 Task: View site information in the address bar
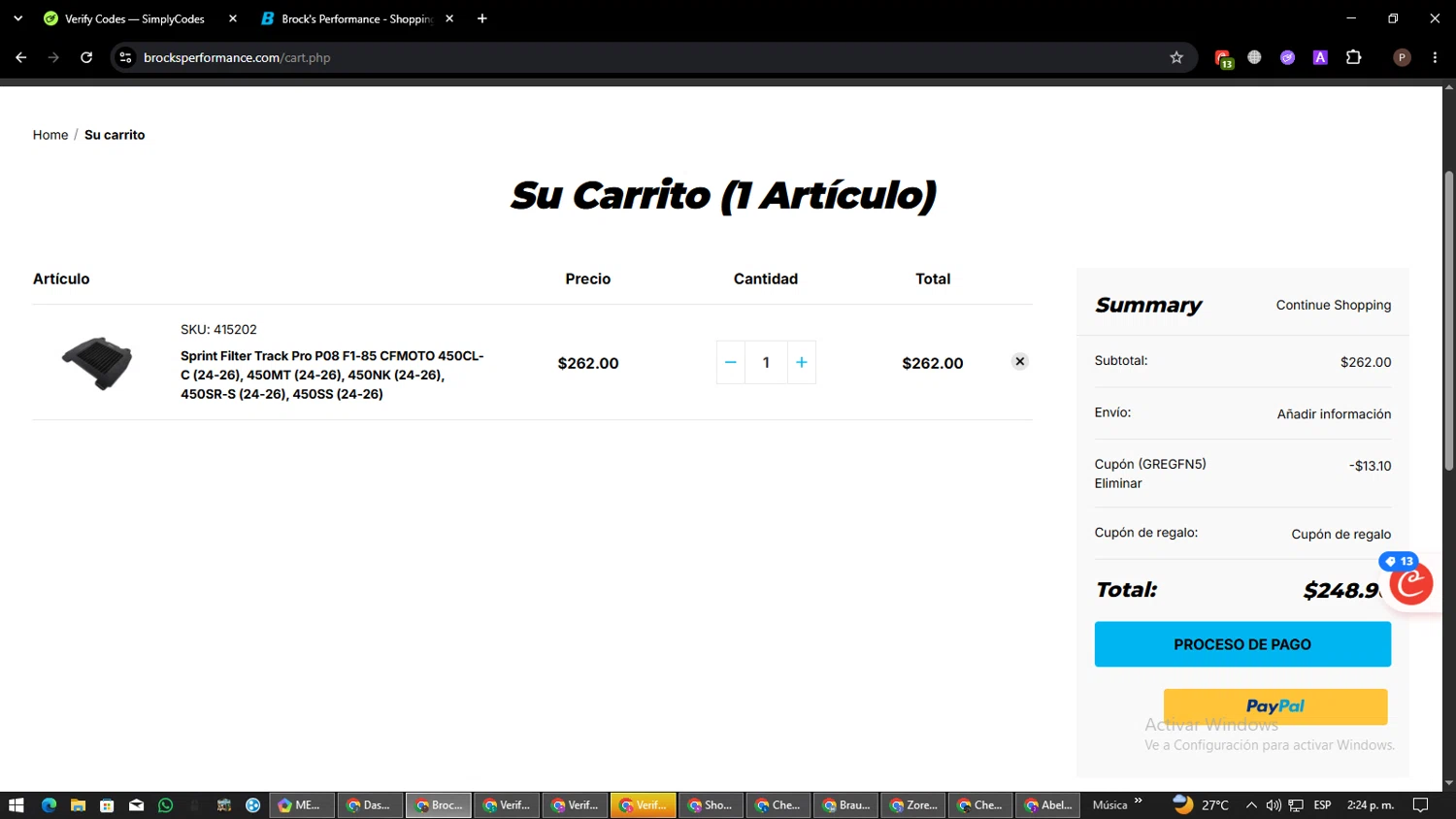(x=125, y=57)
